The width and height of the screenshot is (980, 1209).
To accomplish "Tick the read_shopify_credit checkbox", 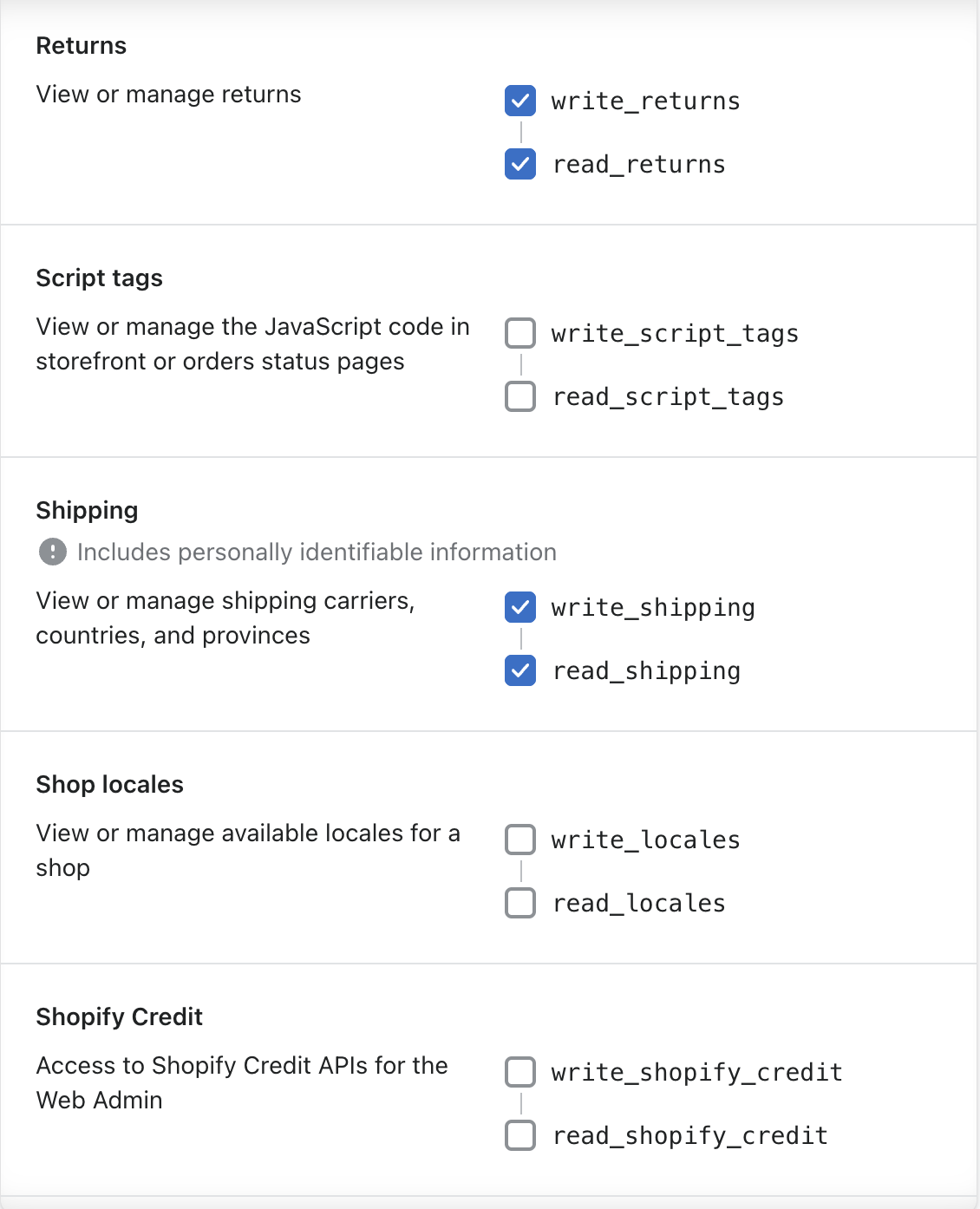I will (x=520, y=1135).
